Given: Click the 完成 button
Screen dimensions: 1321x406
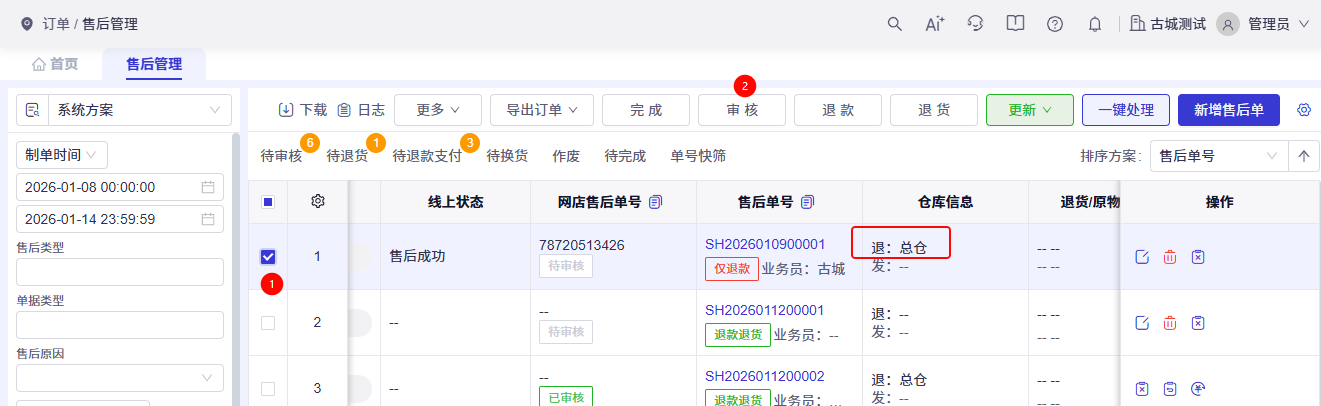Looking at the screenshot, I should tap(646, 110).
